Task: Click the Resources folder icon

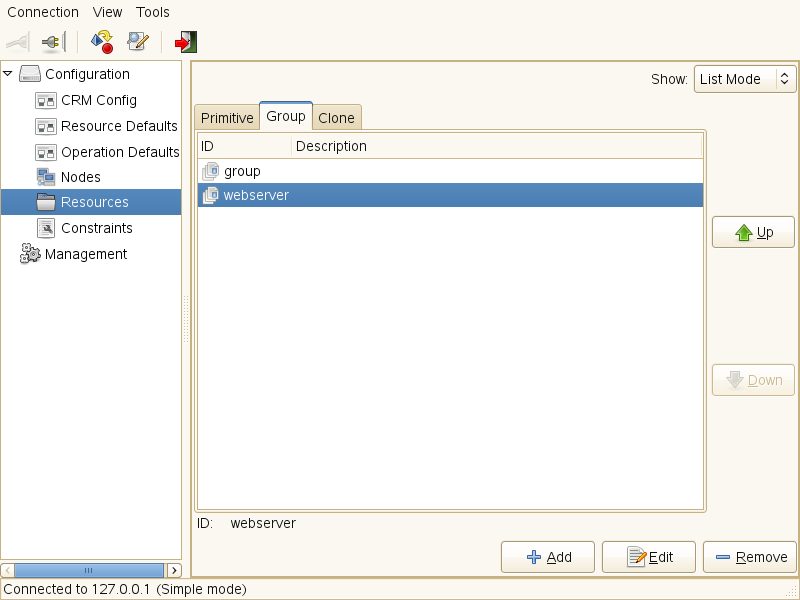Action: [45, 202]
